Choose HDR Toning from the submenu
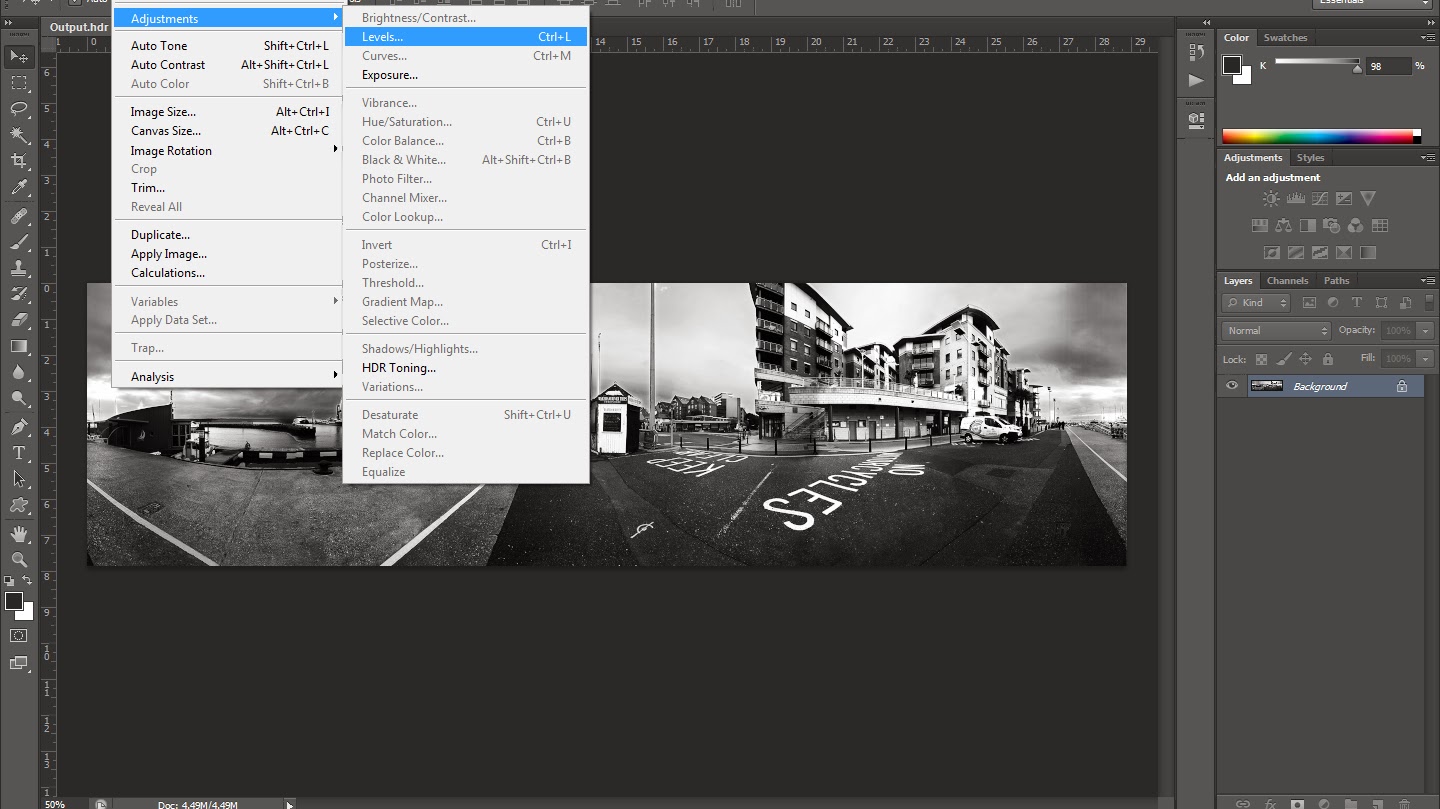The width and height of the screenshot is (1440, 809). click(x=466, y=368)
